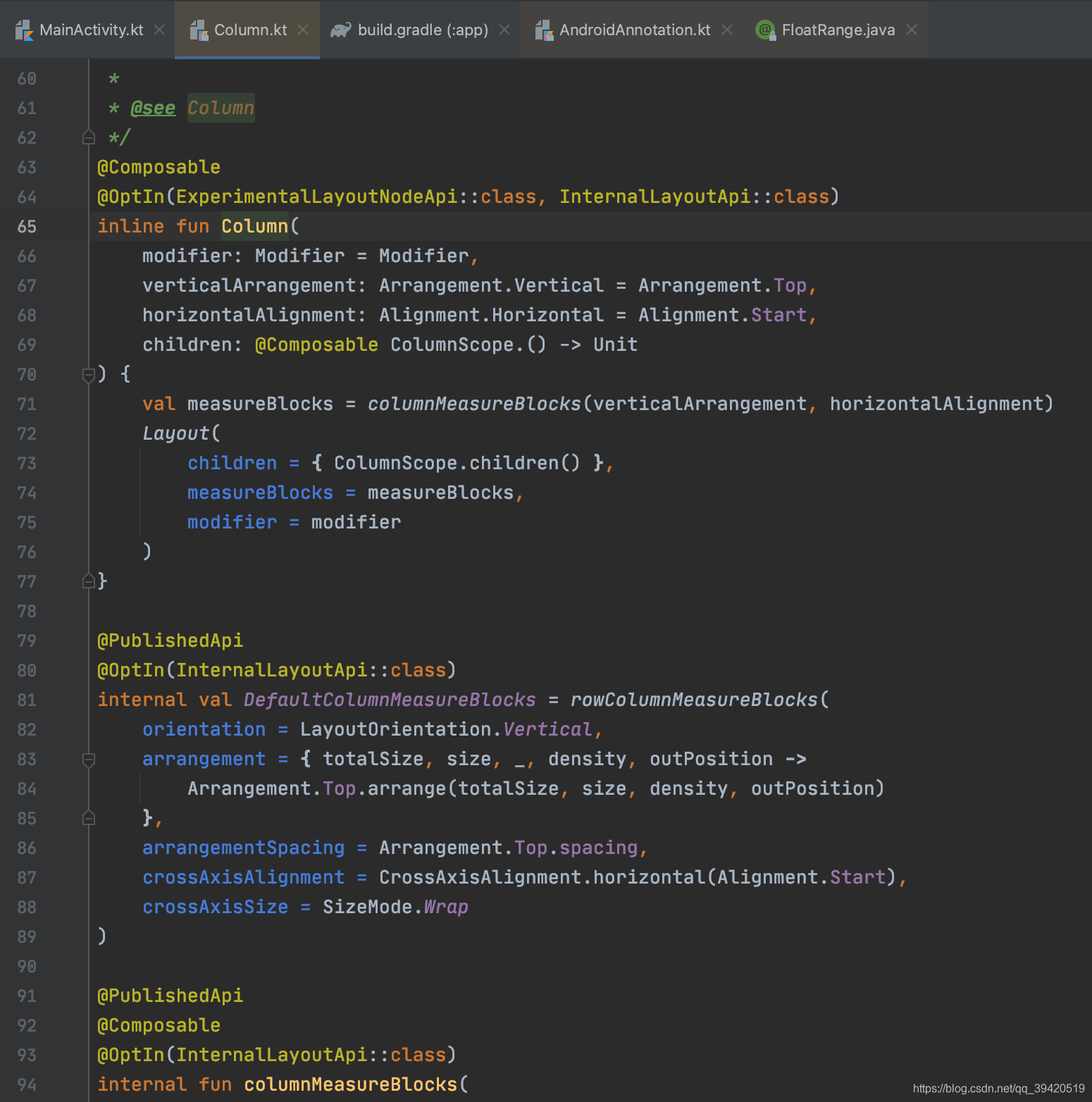Click the columnMeasureBlocks declaration on line 94

point(350,1084)
